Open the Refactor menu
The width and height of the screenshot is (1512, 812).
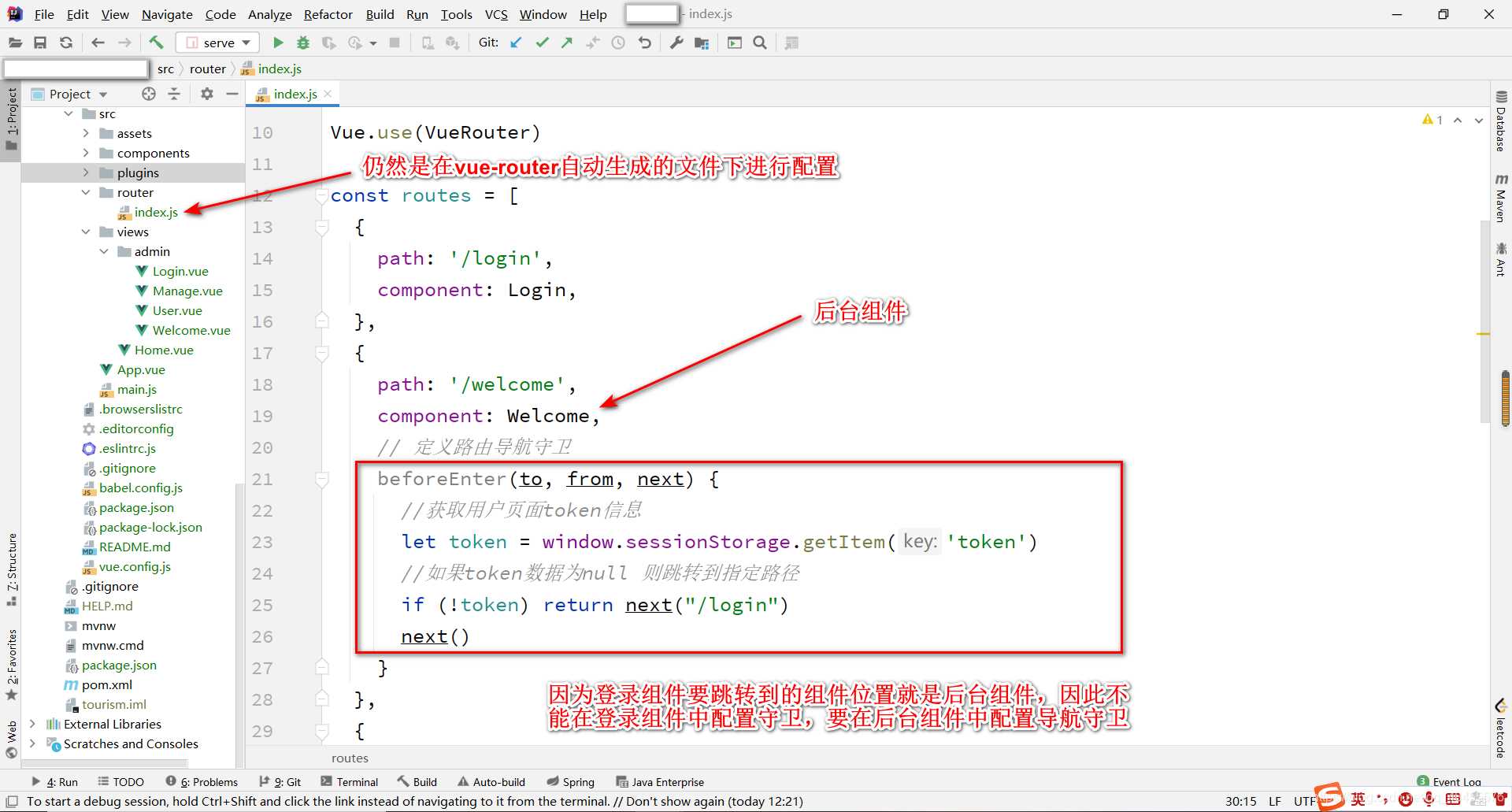(328, 14)
